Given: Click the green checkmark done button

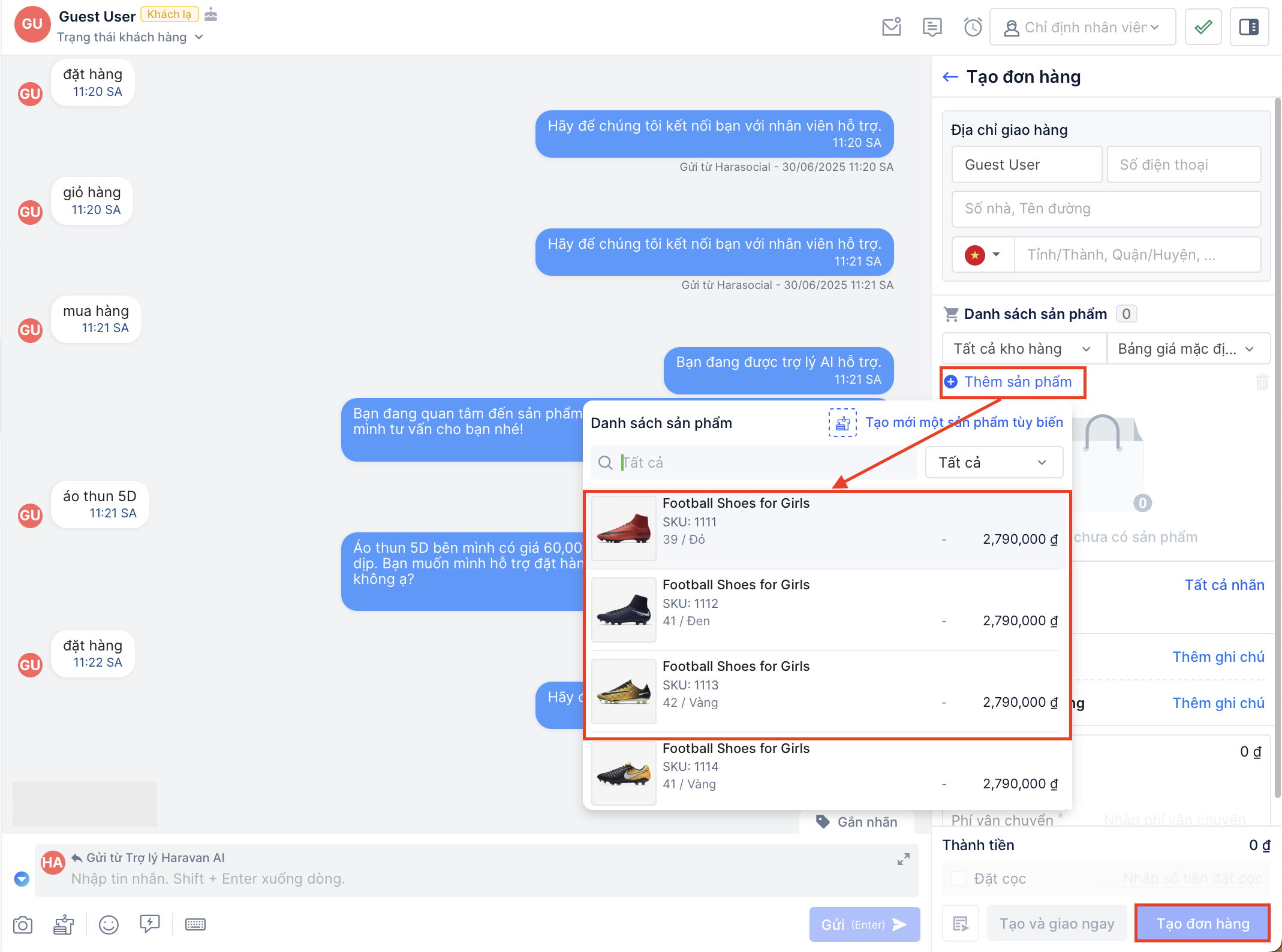Looking at the screenshot, I should point(1203,27).
